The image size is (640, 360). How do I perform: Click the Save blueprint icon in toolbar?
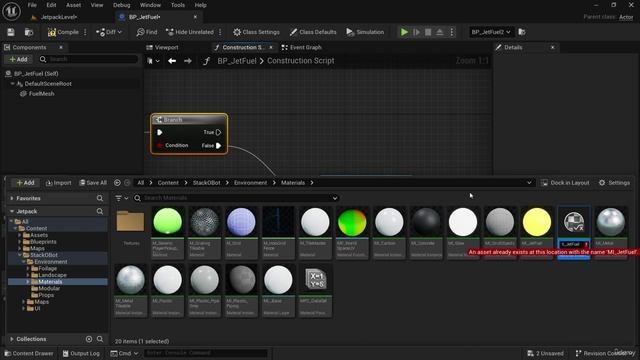(11, 32)
